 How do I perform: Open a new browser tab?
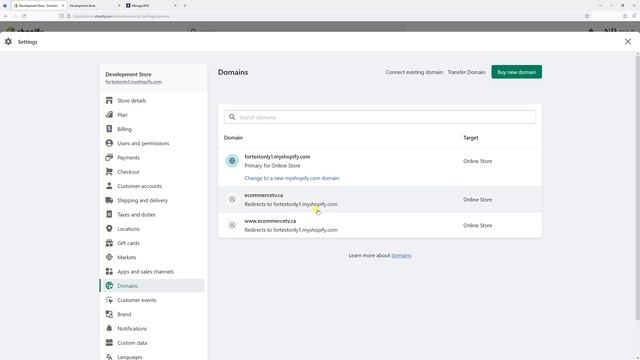point(184,6)
